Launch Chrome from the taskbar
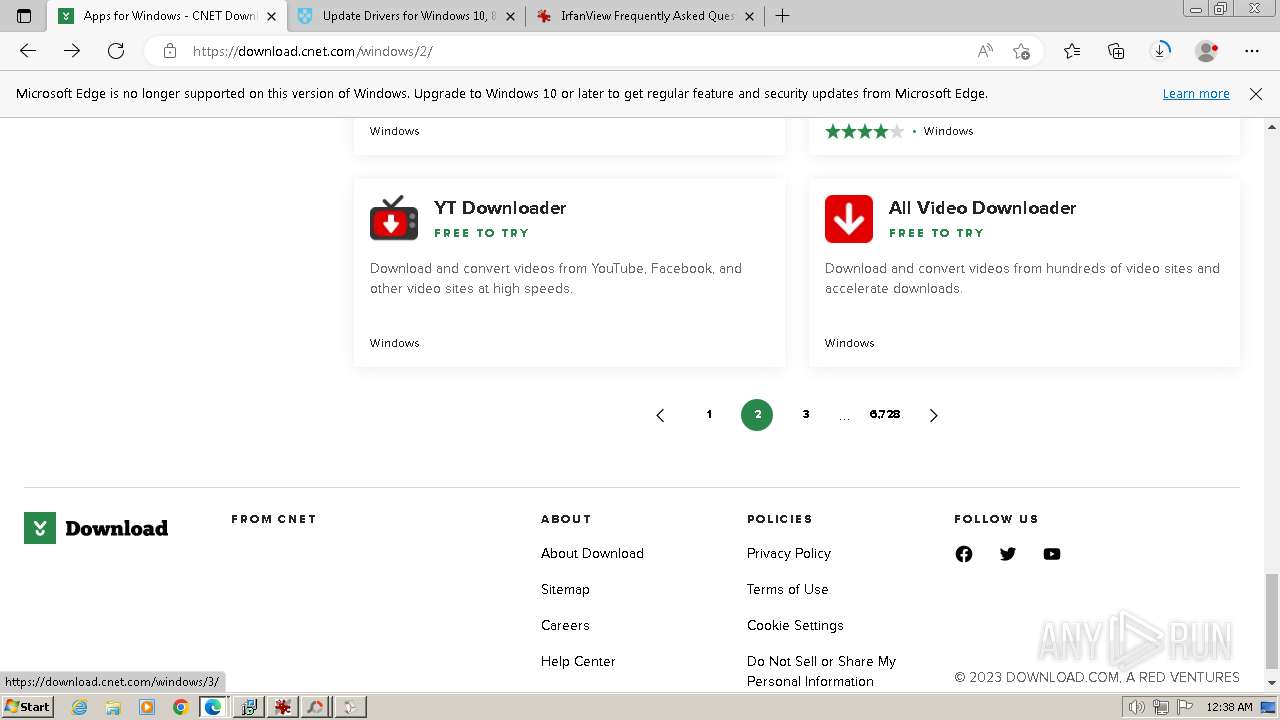The width and height of the screenshot is (1280, 720). 180,707
